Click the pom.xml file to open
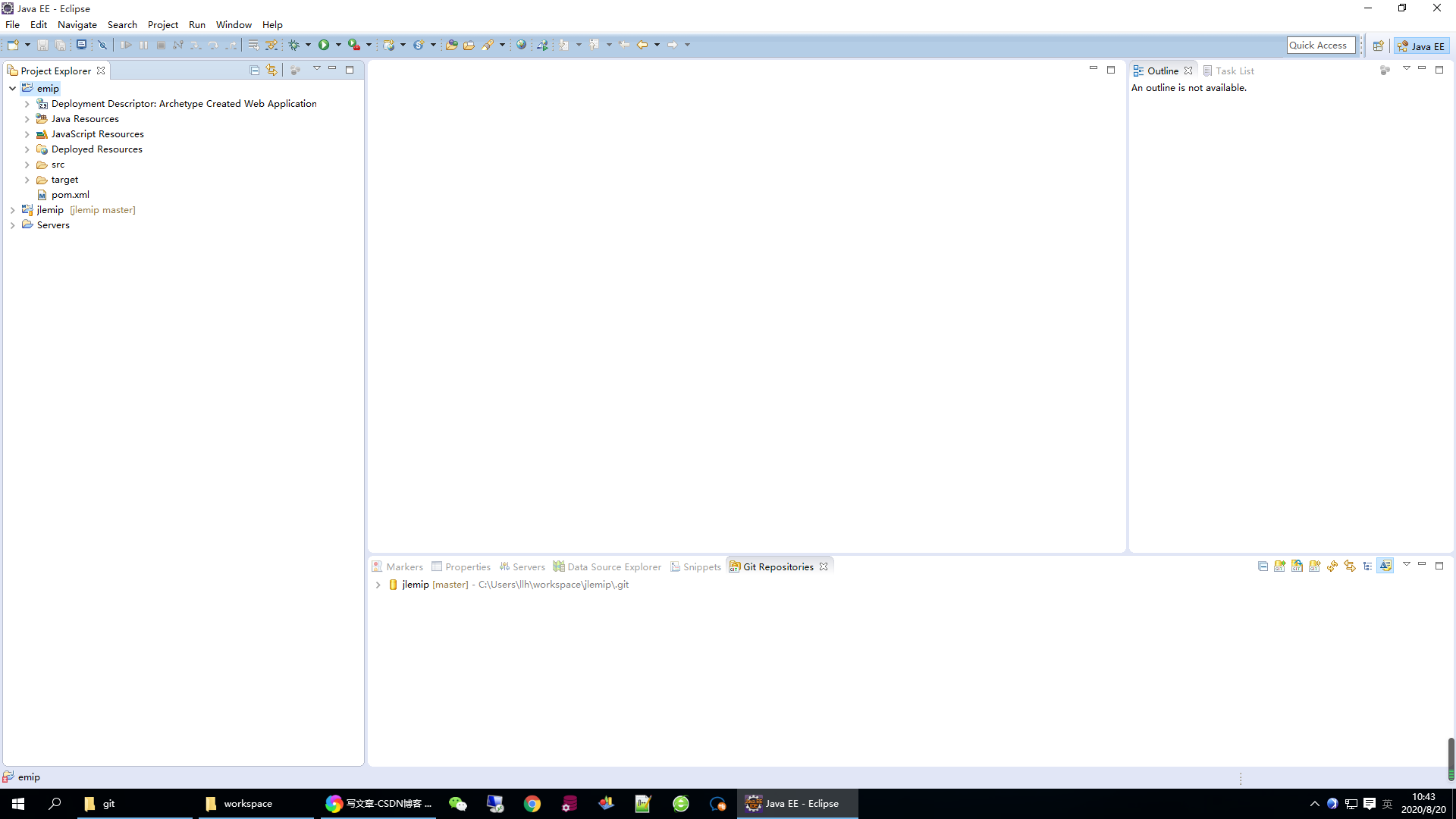This screenshot has width=1456, height=819. pos(70,194)
